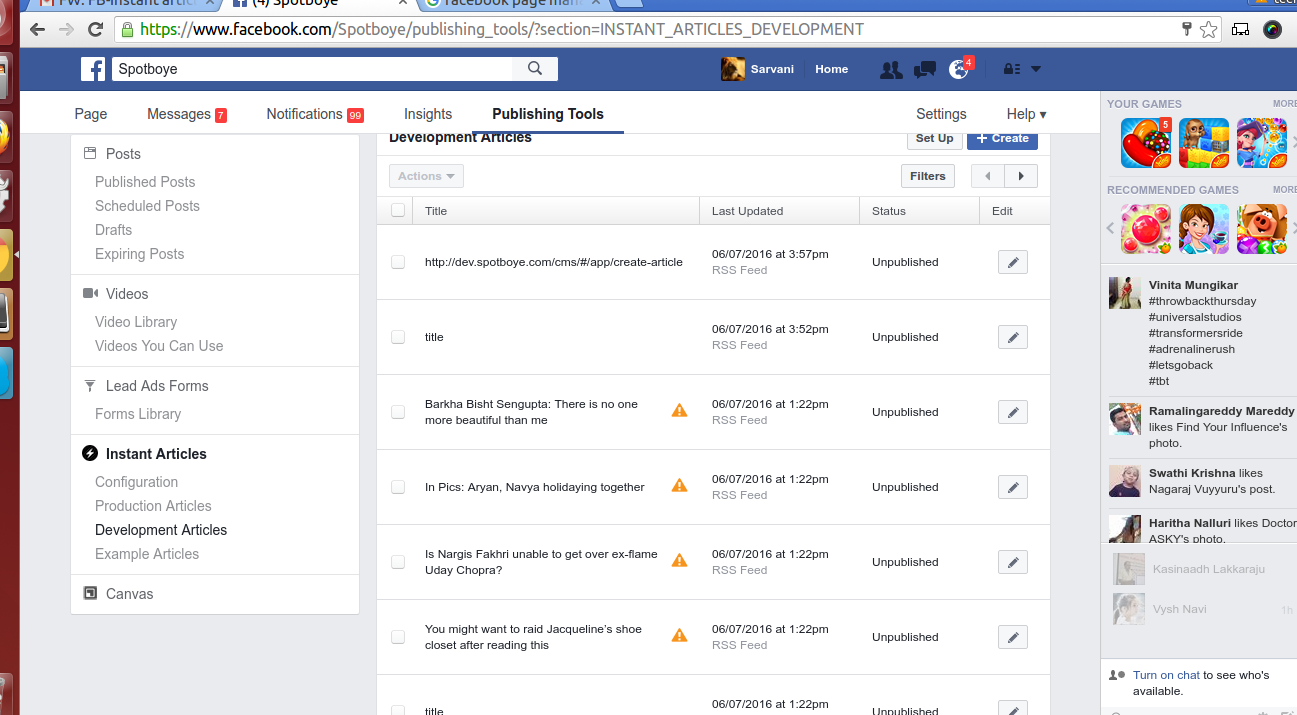Click warning icon for Nargis Fakhri article
Image resolution: width=1297 pixels, height=715 pixels.
click(680, 561)
